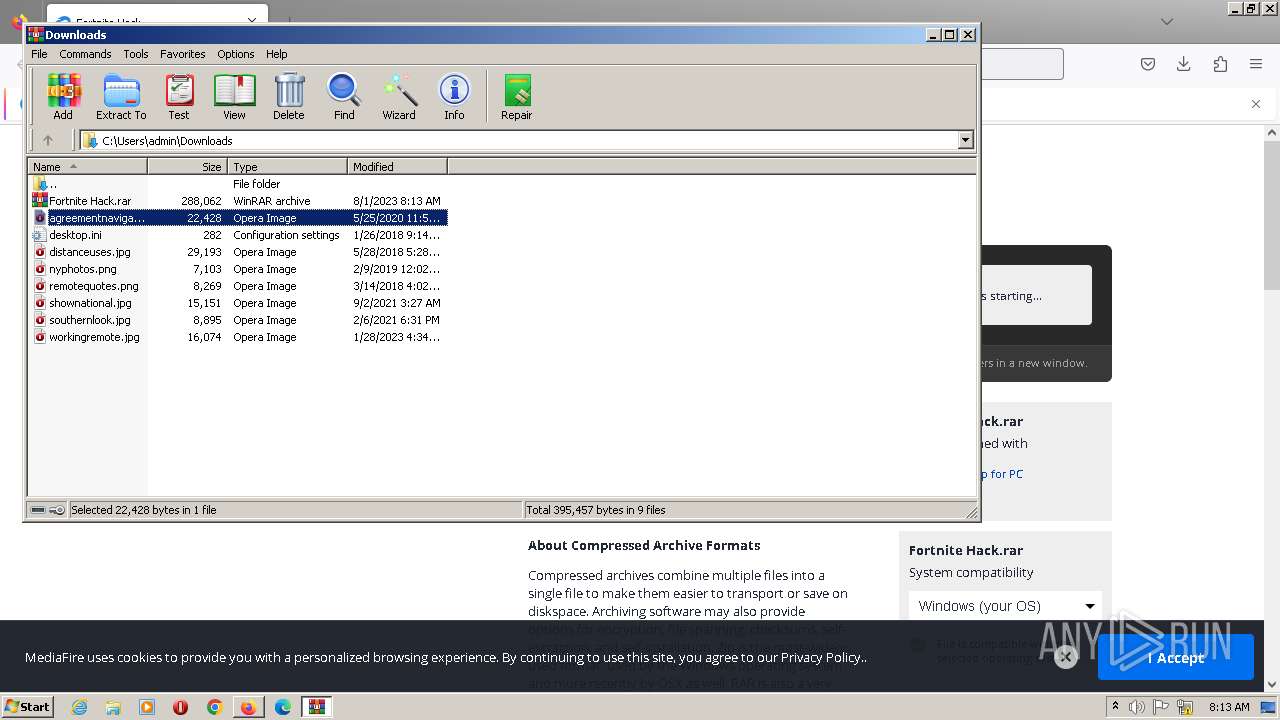Select workingremote.jpg file
Image resolution: width=1280 pixels, height=720 pixels.
click(238, 337)
